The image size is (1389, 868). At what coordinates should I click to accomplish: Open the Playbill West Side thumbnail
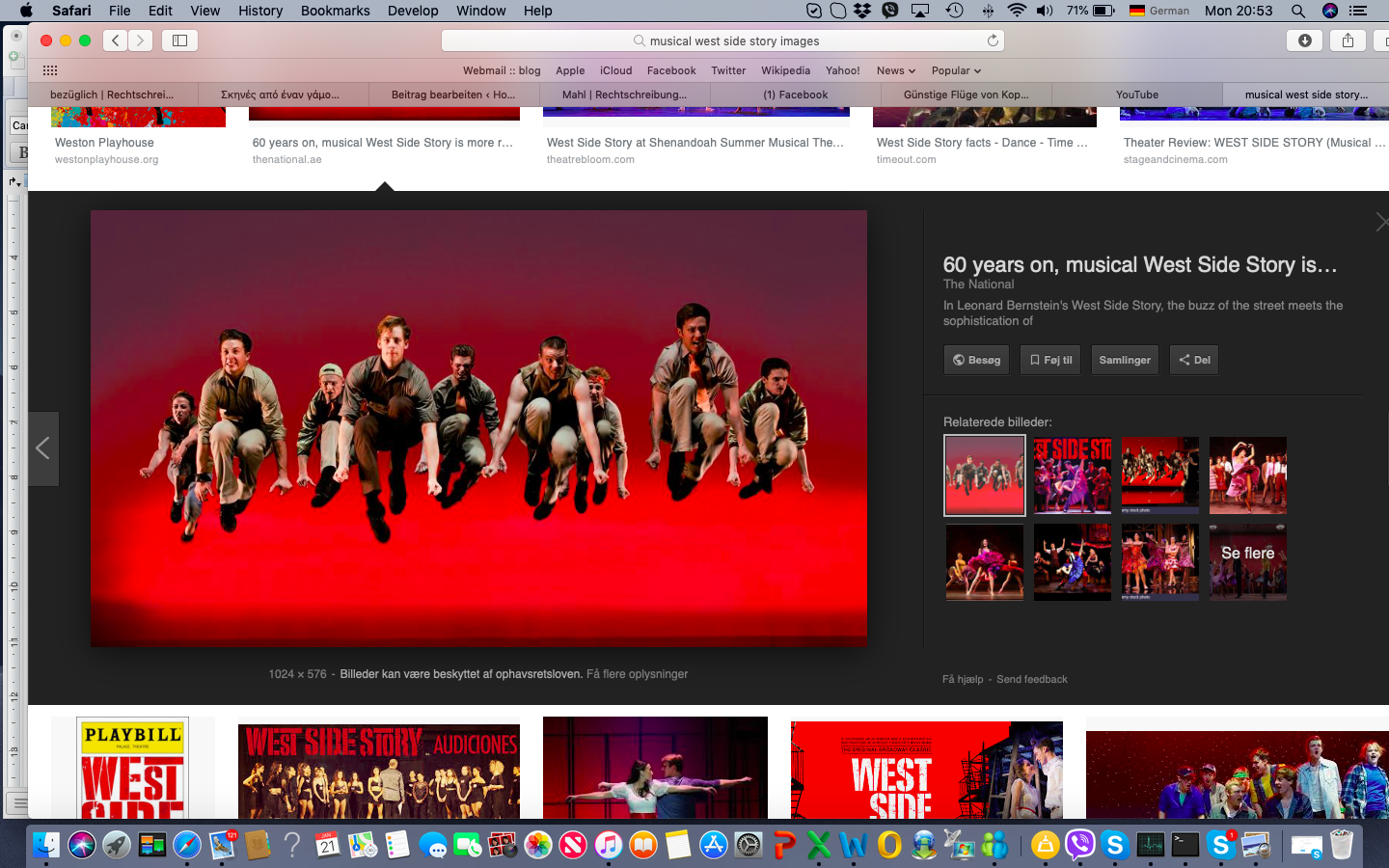[133, 768]
